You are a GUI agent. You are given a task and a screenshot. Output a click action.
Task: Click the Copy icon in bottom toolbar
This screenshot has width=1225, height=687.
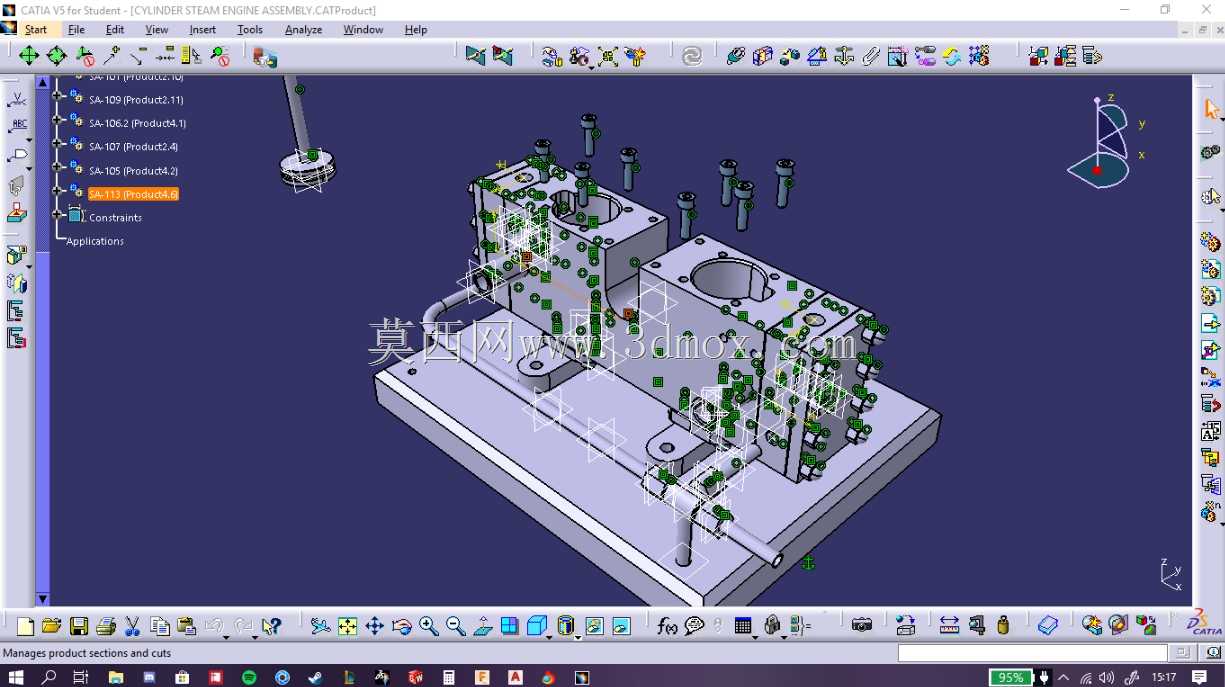tap(159, 626)
